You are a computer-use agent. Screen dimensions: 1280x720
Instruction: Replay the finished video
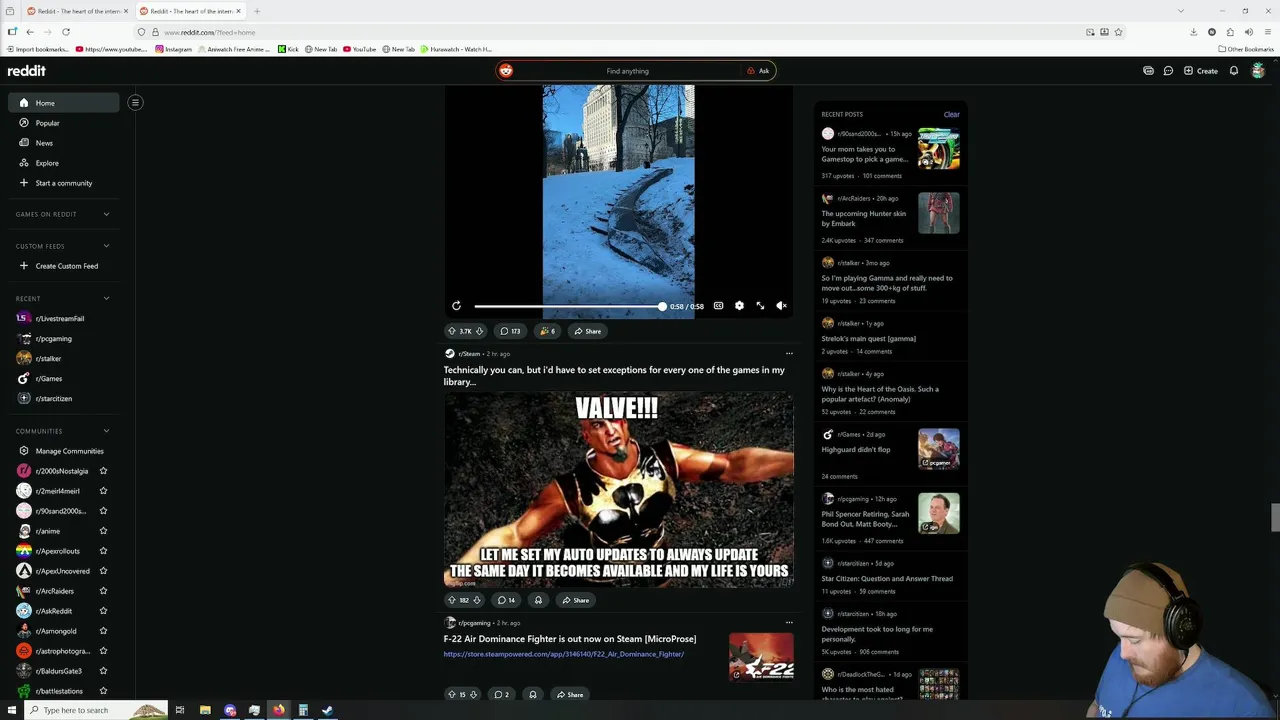click(x=456, y=306)
